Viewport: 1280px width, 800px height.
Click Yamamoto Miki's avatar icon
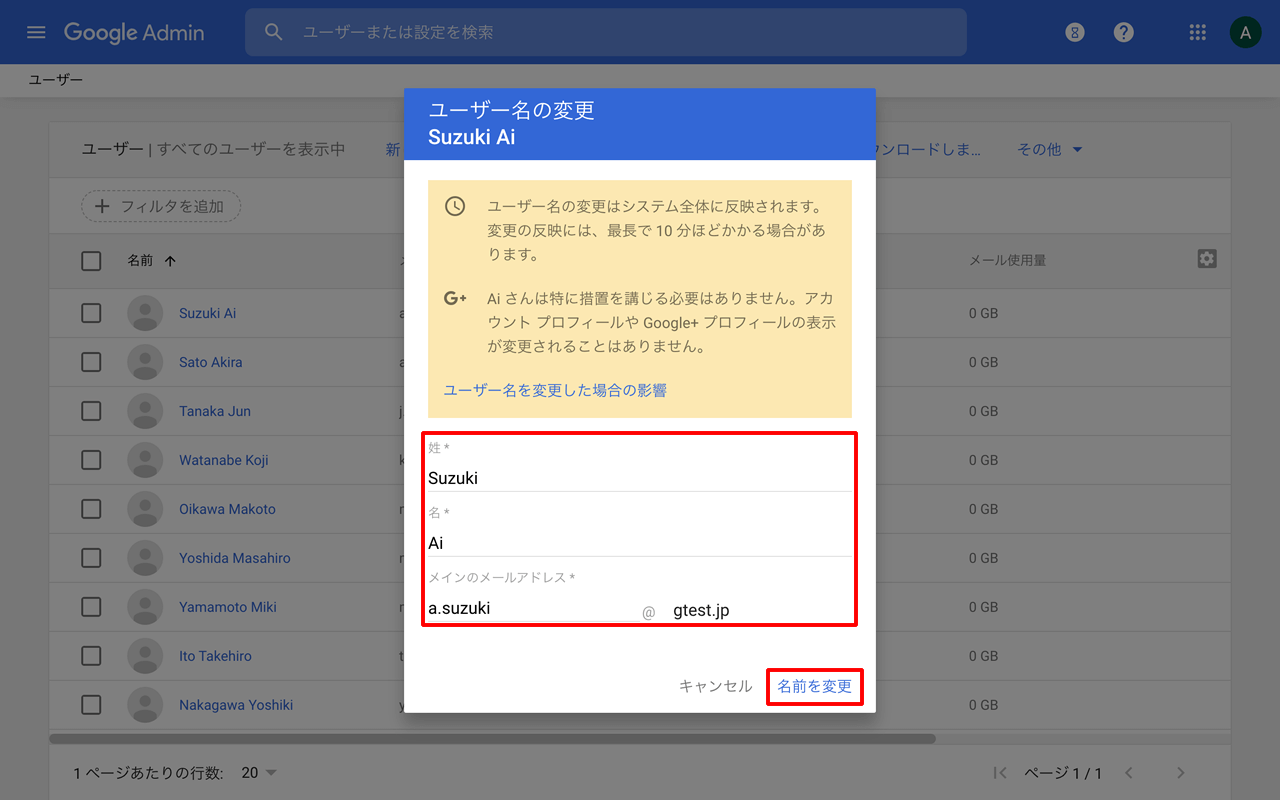tap(145, 607)
